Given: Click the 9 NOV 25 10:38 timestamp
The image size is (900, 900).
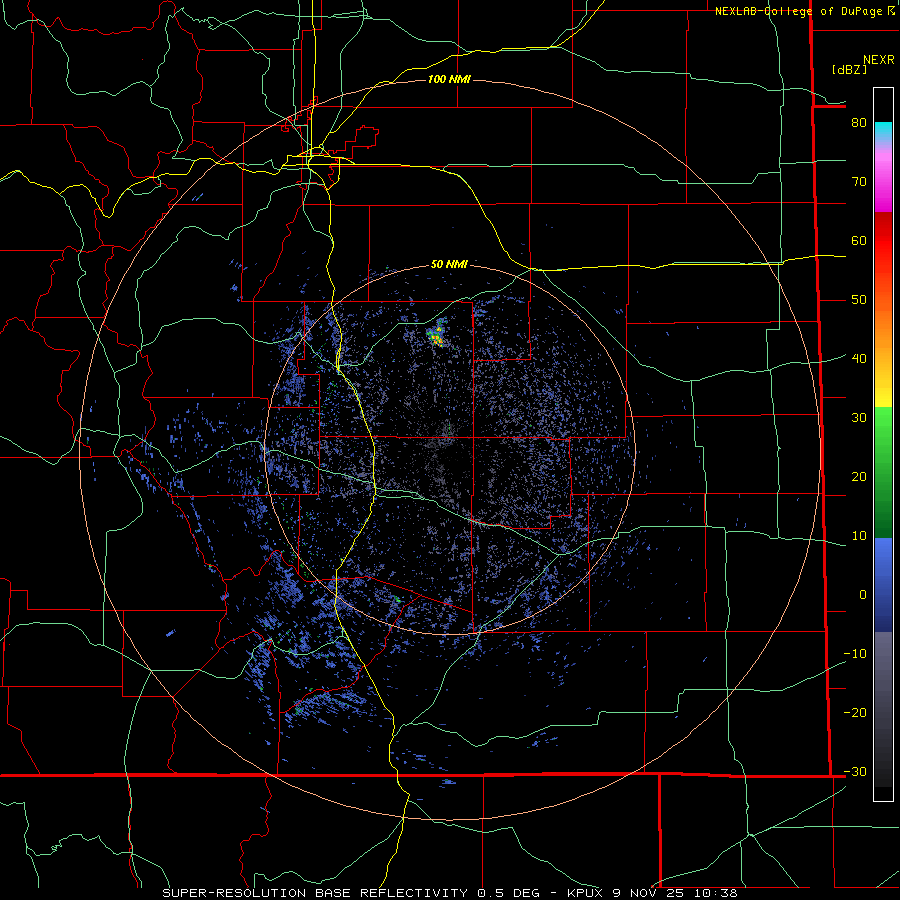Looking at the screenshot, I should pyautogui.click(x=674, y=893).
